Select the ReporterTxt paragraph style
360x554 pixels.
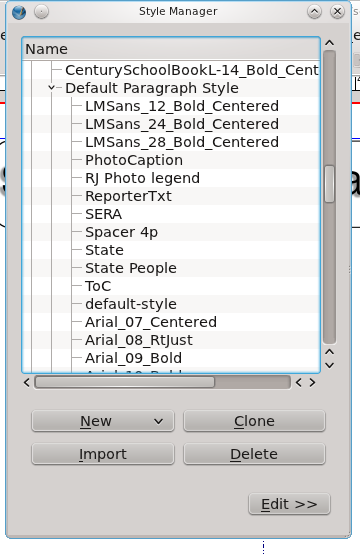128,196
